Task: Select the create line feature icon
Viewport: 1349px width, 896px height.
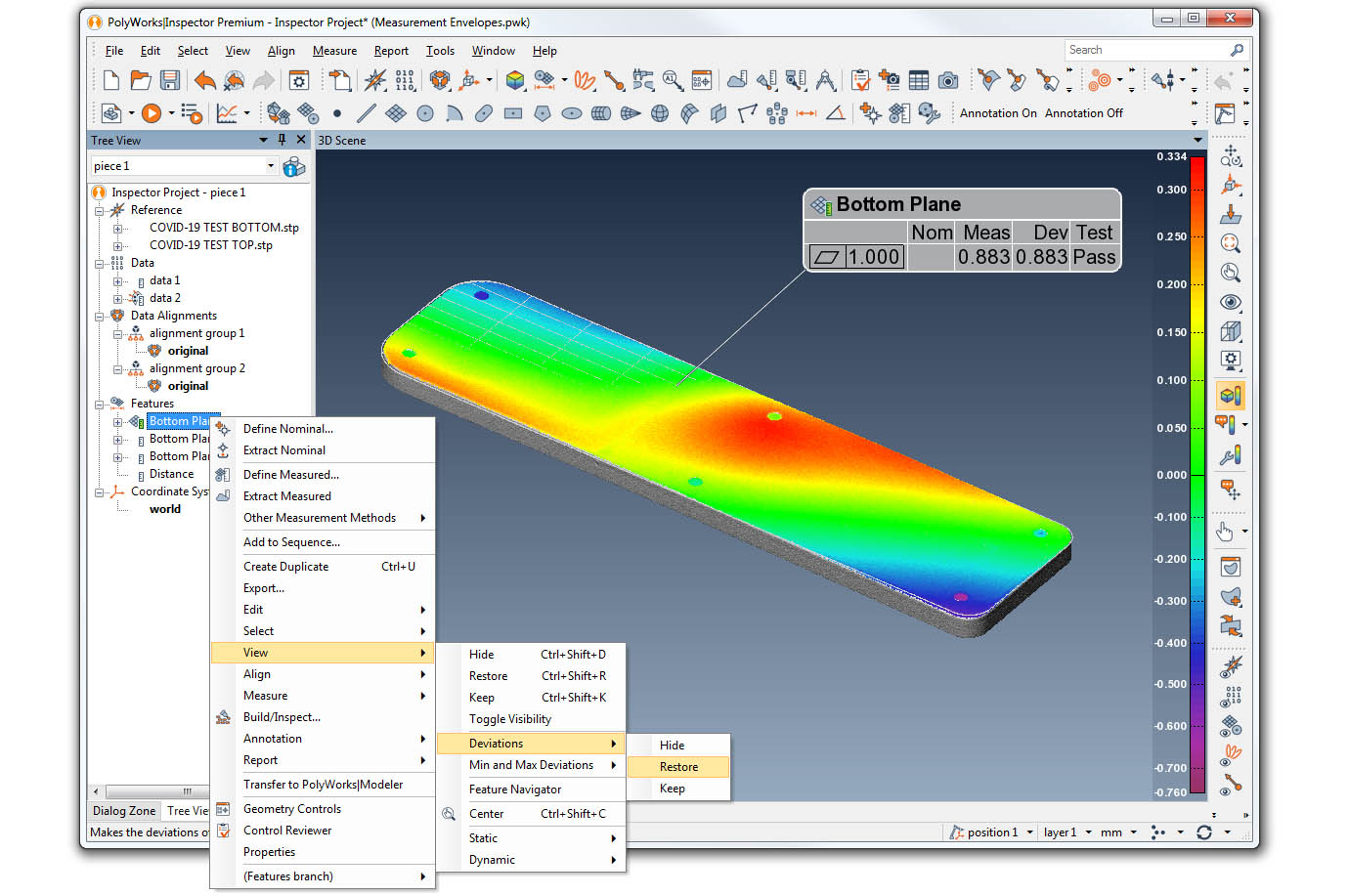Action: click(366, 113)
